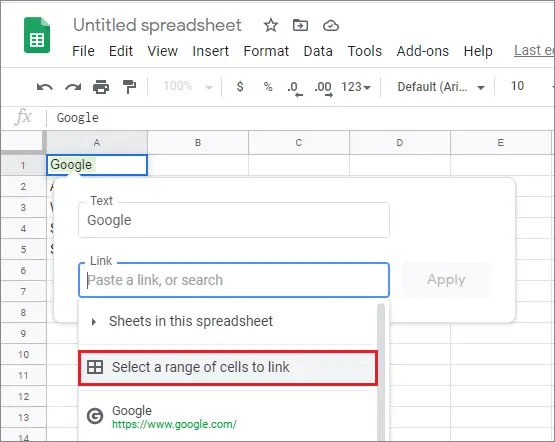Screen dimensions: 555x442
Task: Format as currency with dollar icon
Action: pos(240,86)
